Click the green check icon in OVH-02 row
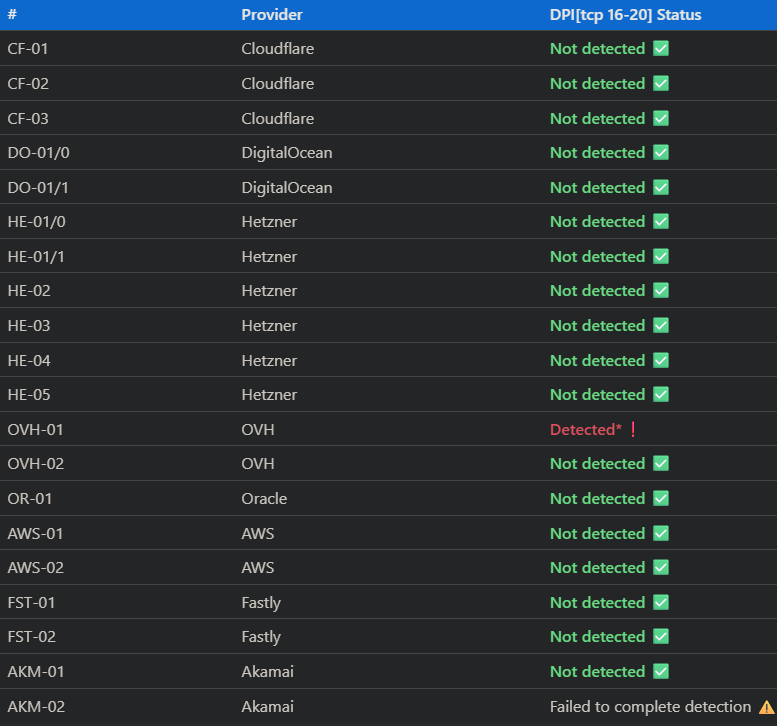 (661, 463)
